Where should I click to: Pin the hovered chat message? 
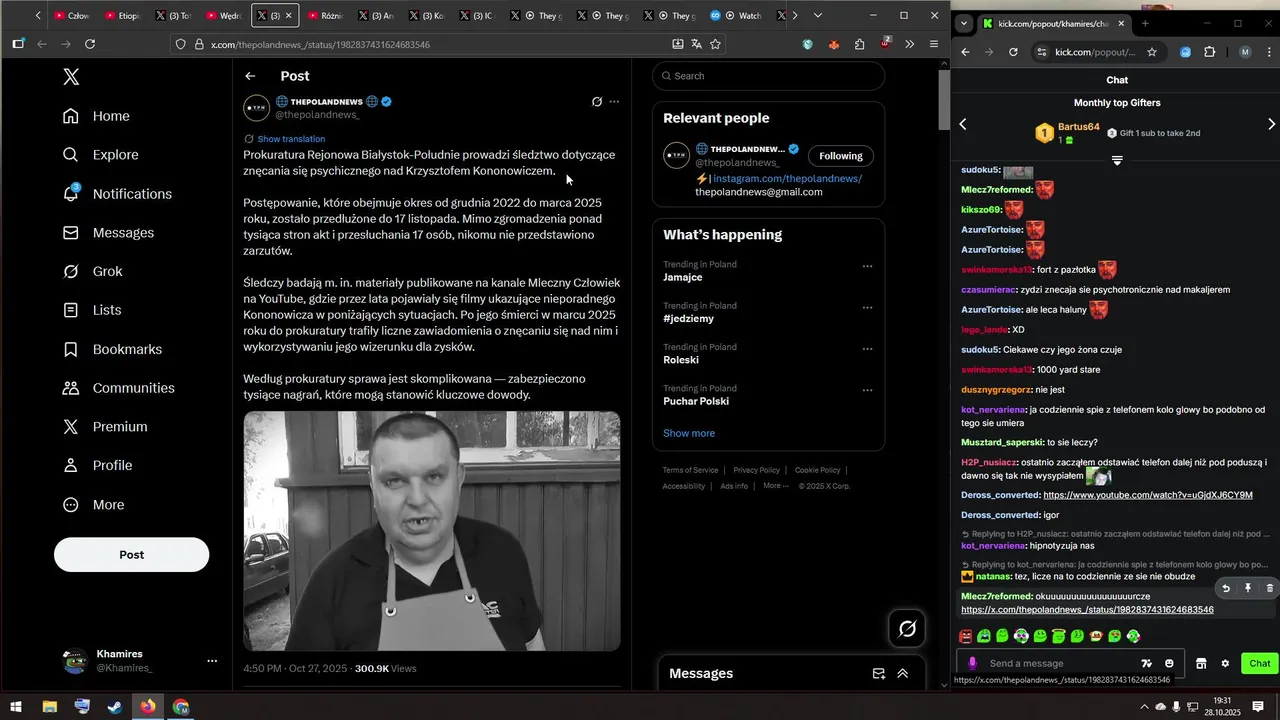point(1248,588)
